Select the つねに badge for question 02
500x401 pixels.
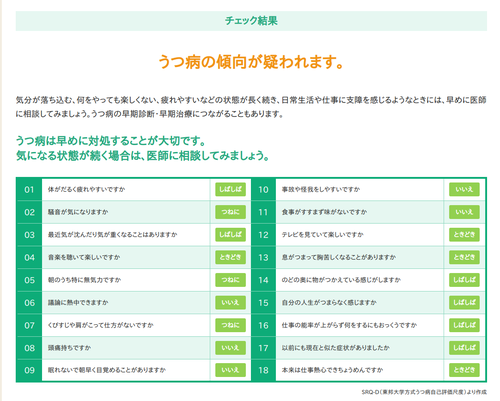[230, 212]
